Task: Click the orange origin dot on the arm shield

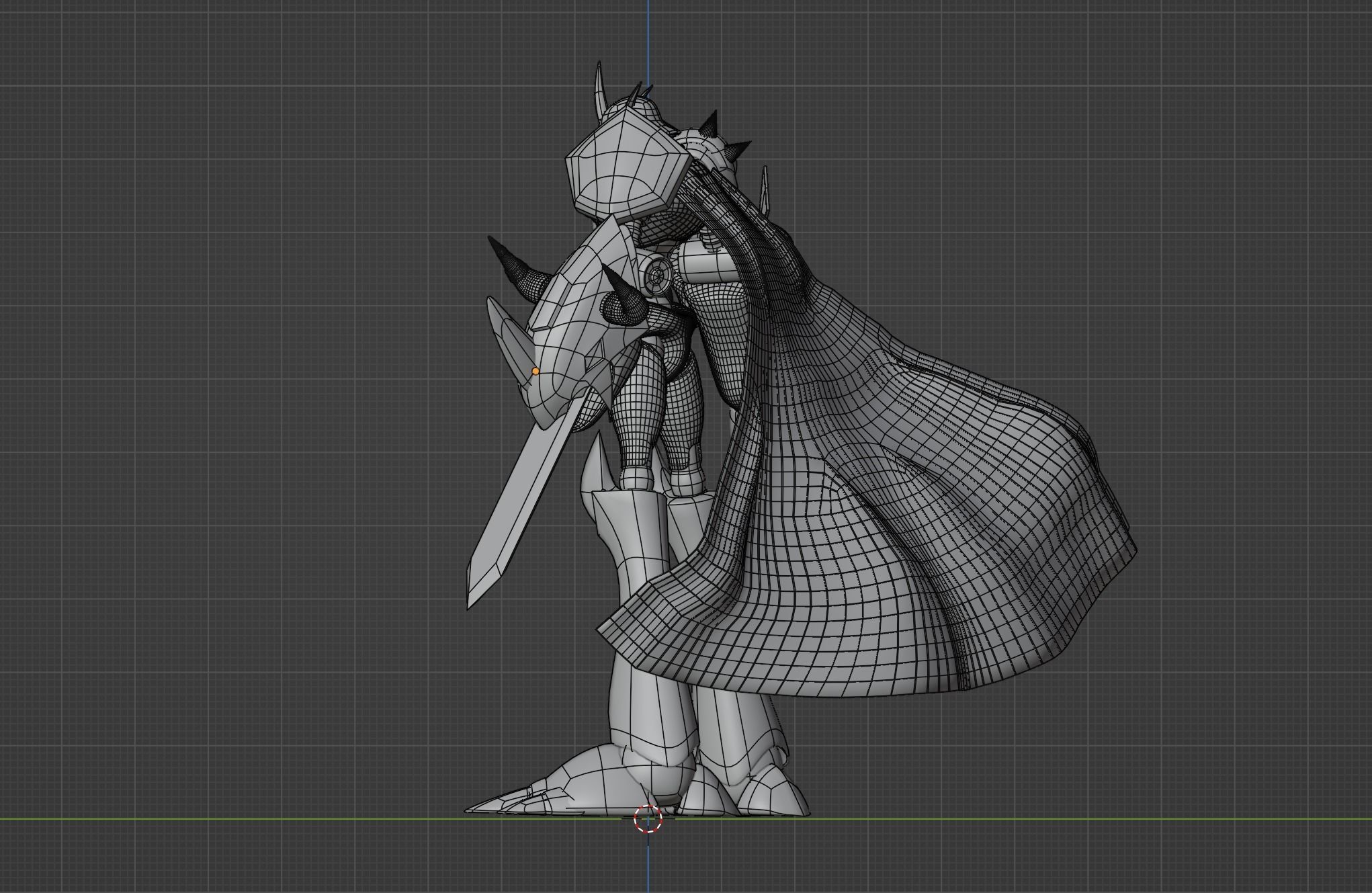Action: point(535,371)
